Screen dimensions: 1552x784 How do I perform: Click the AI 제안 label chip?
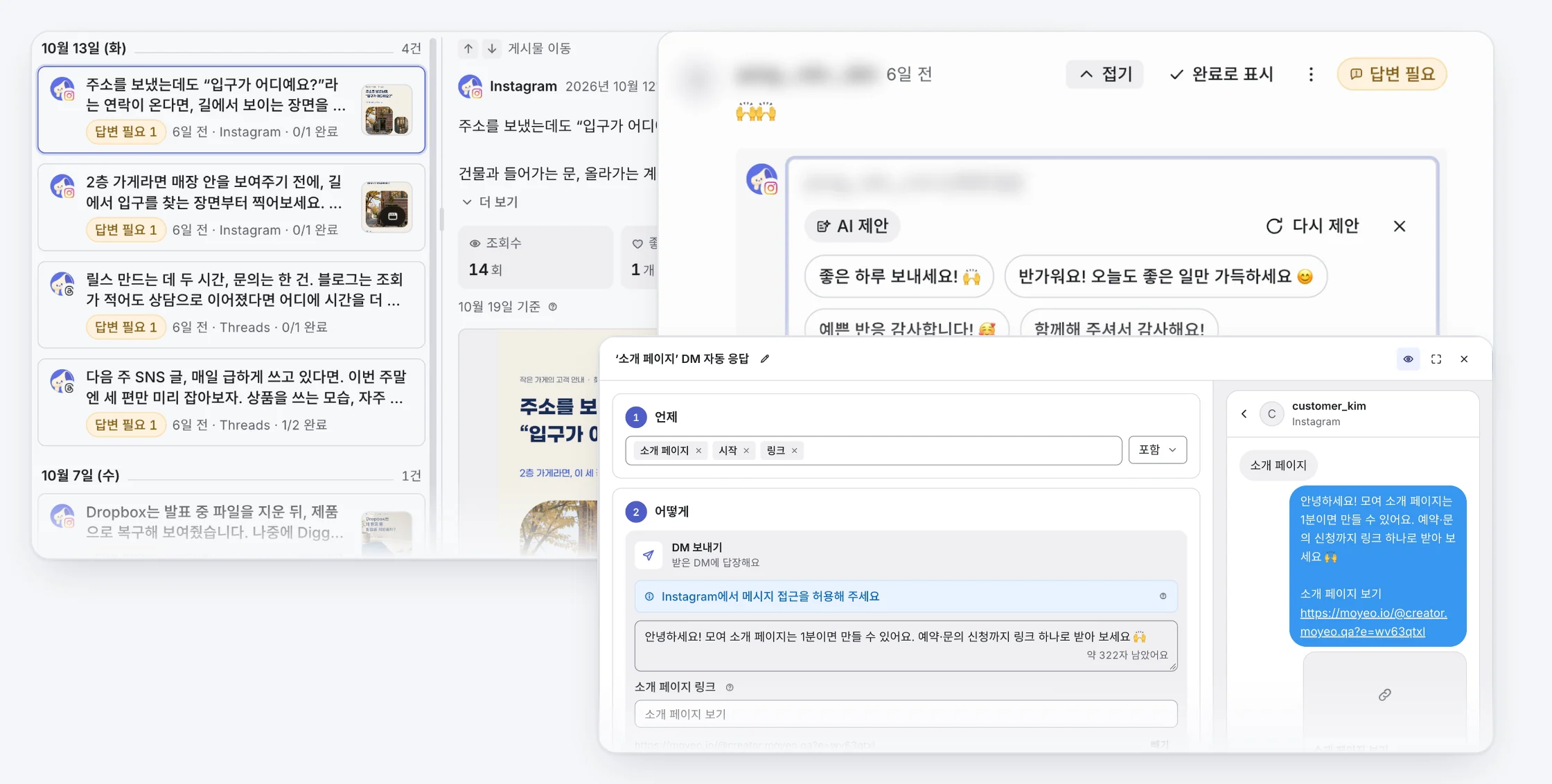(852, 226)
